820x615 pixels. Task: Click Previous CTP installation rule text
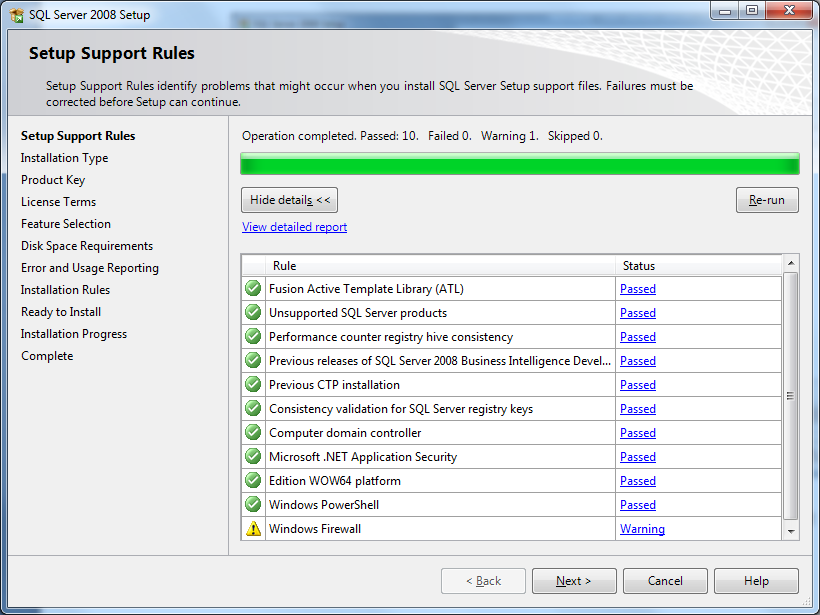click(x=334, y=385)
